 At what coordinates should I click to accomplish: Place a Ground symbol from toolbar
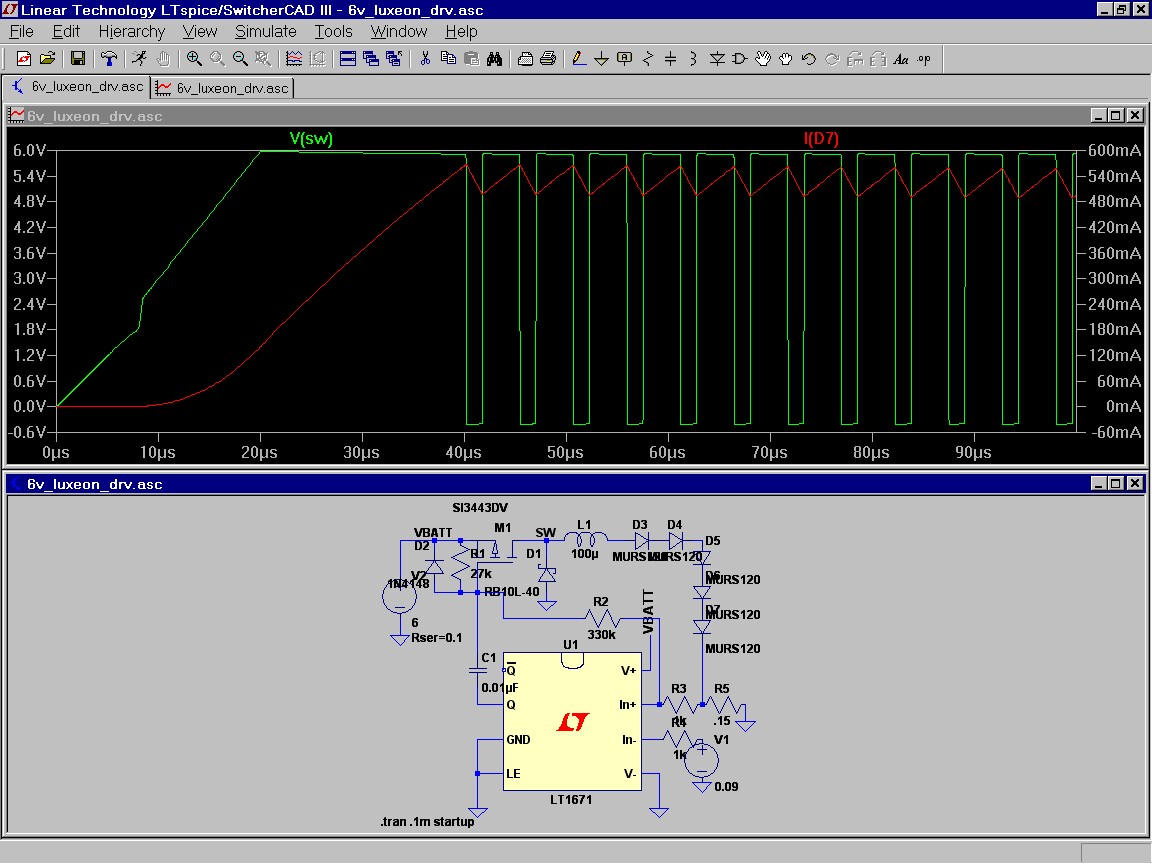[601, 59]
